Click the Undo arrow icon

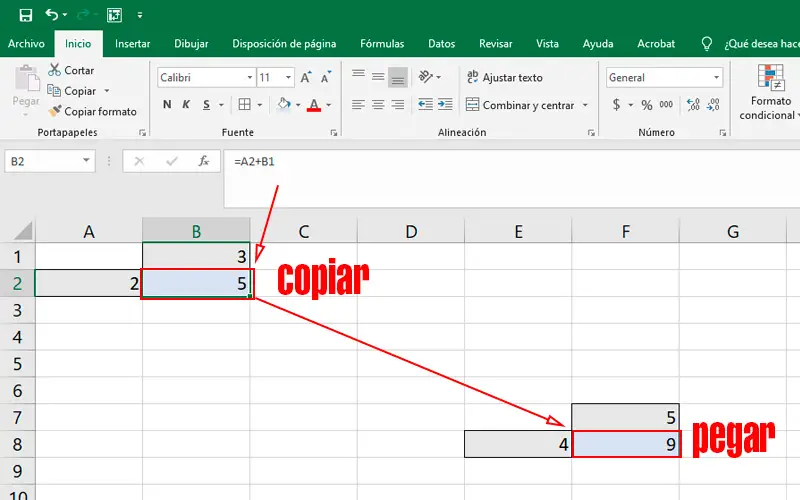click(x=51, y=14)
